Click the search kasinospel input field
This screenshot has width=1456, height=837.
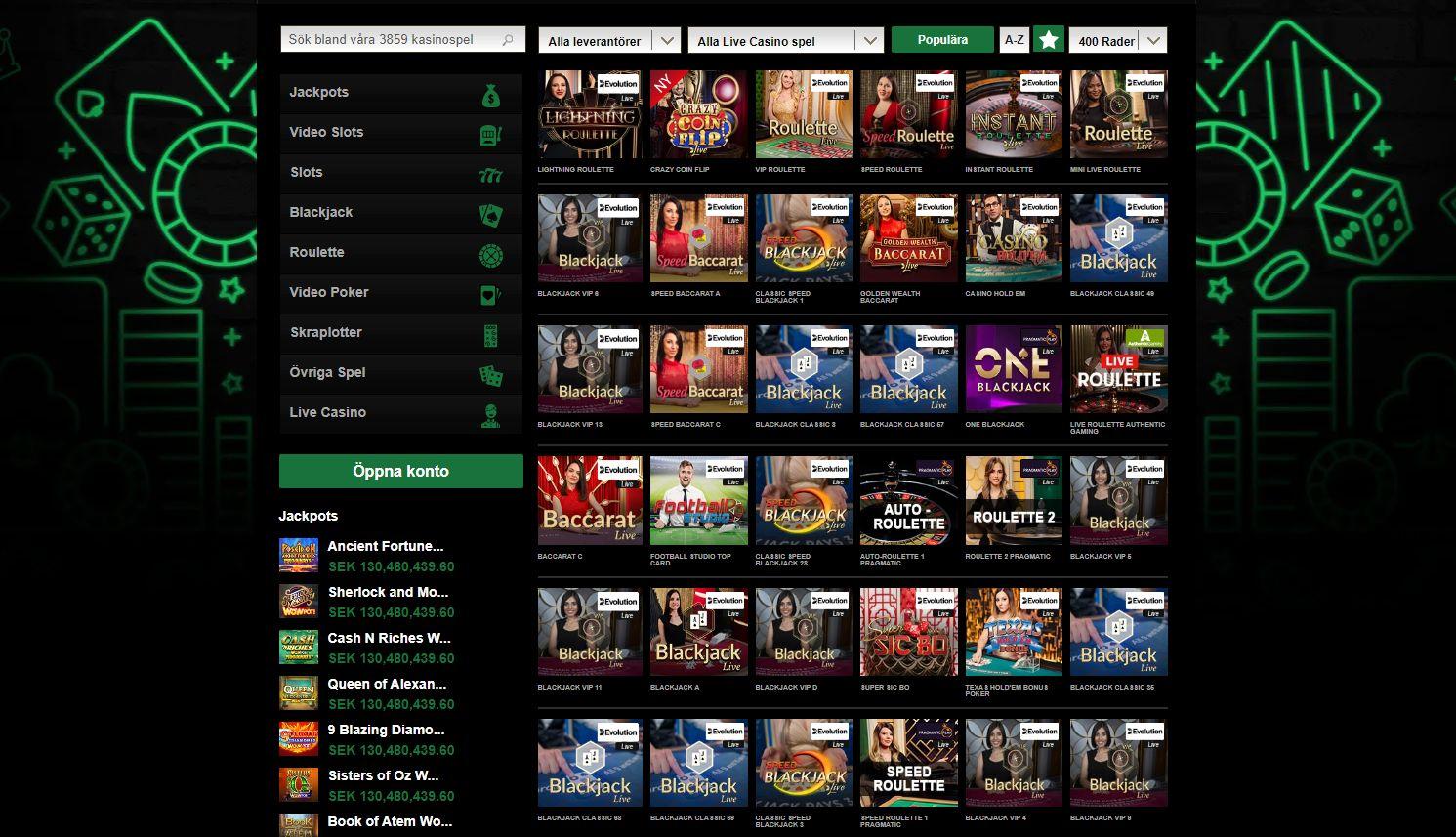pyautogui.click(x=391, y=40)
